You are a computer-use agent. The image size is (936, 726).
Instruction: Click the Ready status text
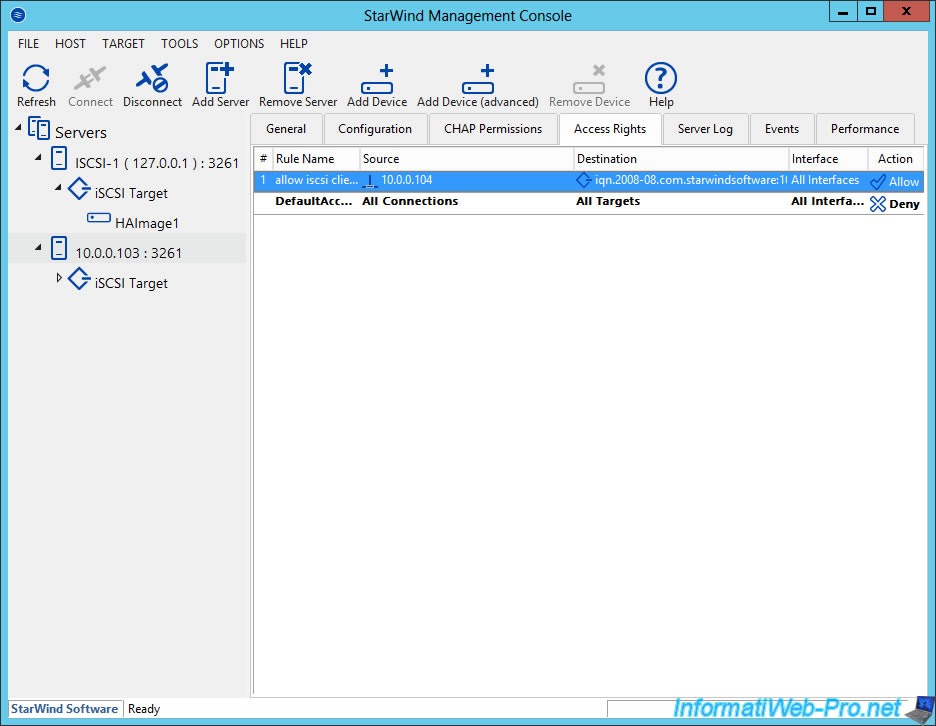pyautogui.click(x=144, y=709)
